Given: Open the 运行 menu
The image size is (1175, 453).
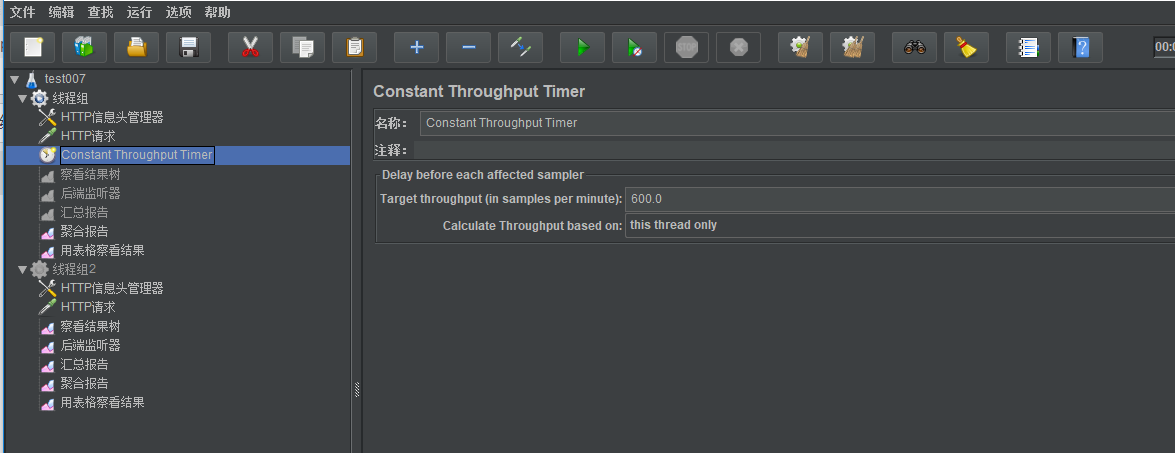Looking at the screenshot, I should [x=139, y=12].
